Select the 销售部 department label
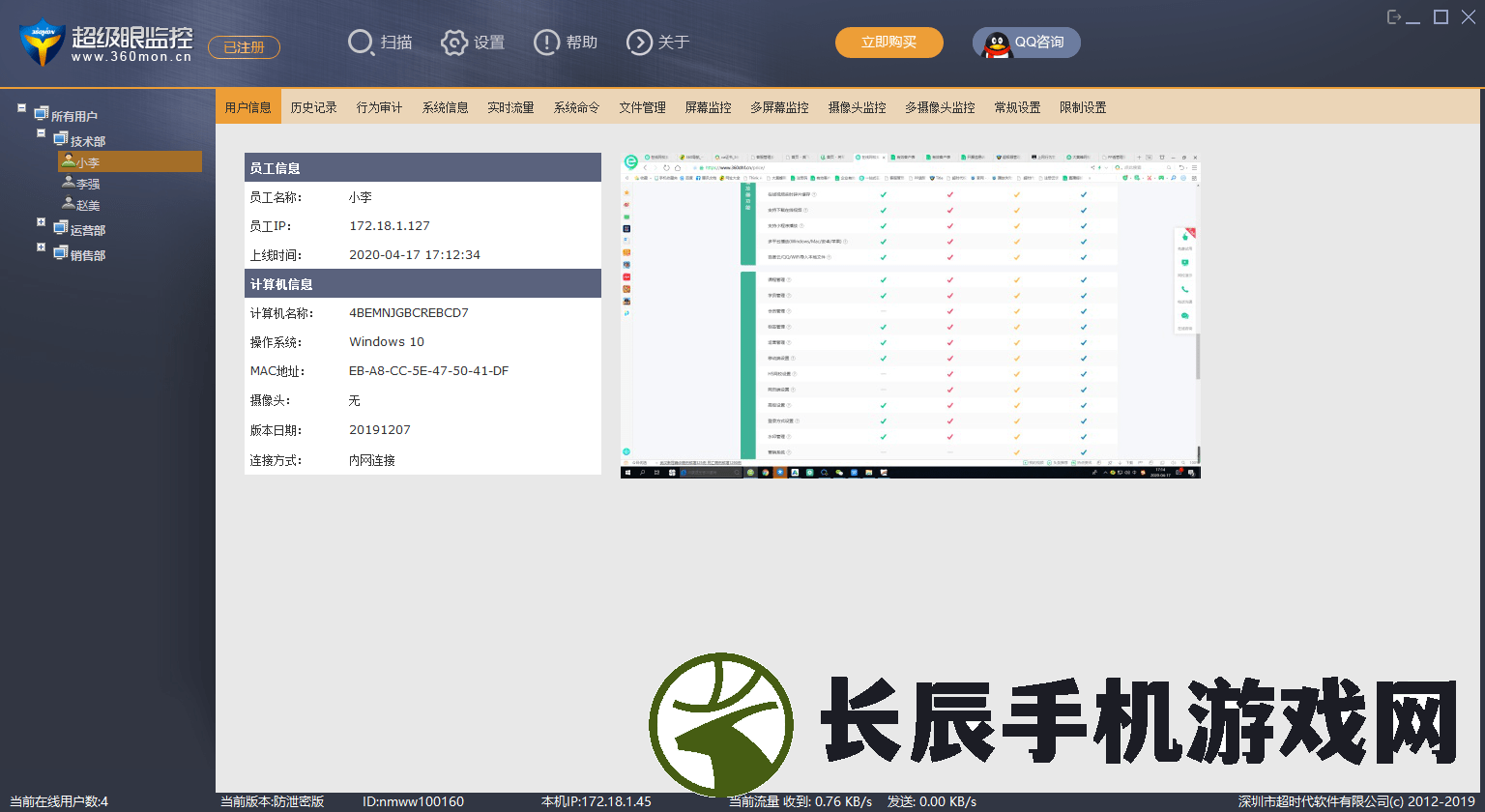Image resolution: width=1485 pixels, height=812 pixels. click(88, 255)
